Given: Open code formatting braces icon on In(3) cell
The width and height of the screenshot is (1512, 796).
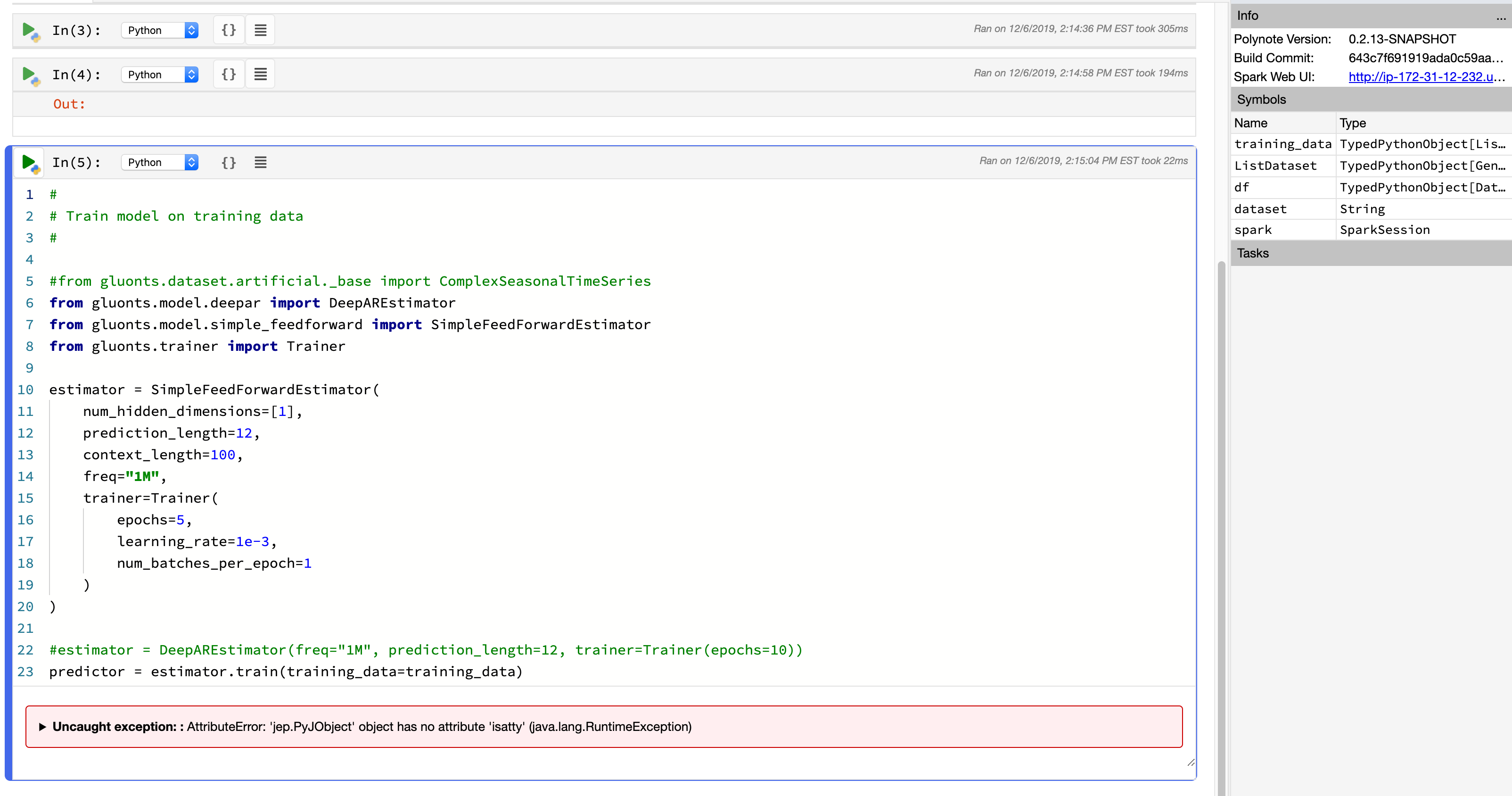Looking at the screenshot, I should click(x=228, y=29).
